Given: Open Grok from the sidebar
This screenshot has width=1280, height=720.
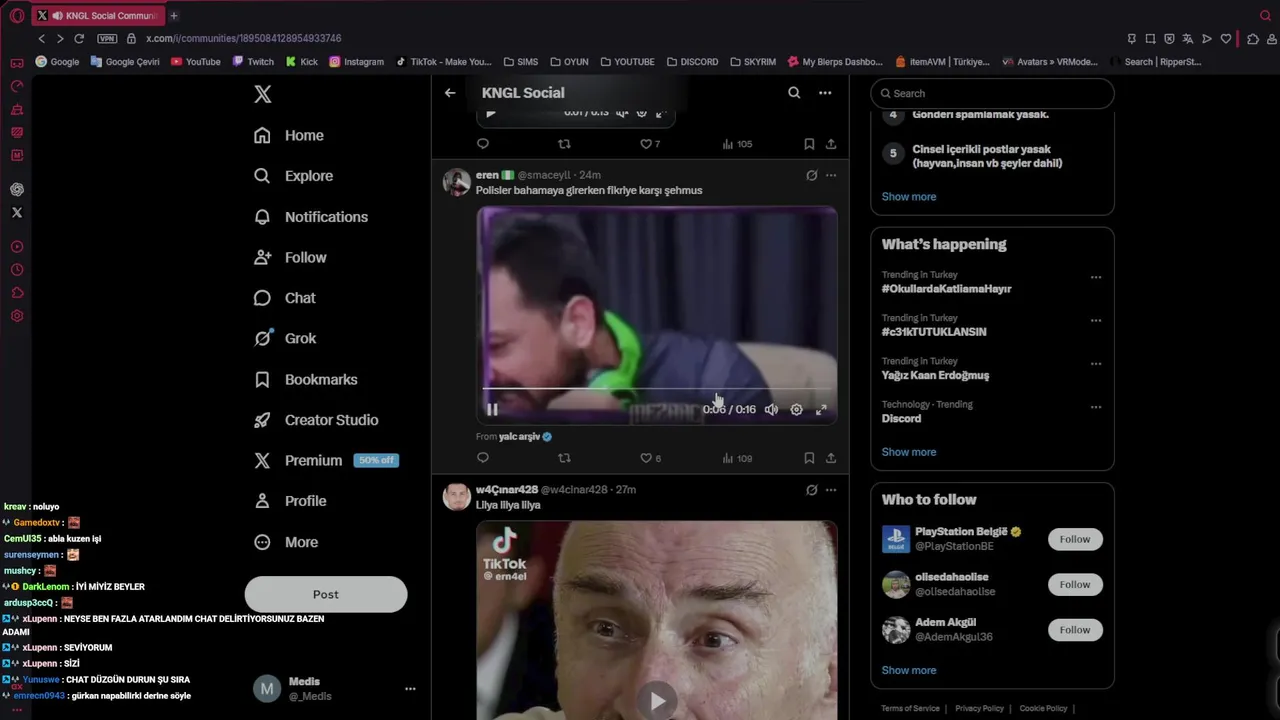Looking at the screenshot, I should pos(285,338).
